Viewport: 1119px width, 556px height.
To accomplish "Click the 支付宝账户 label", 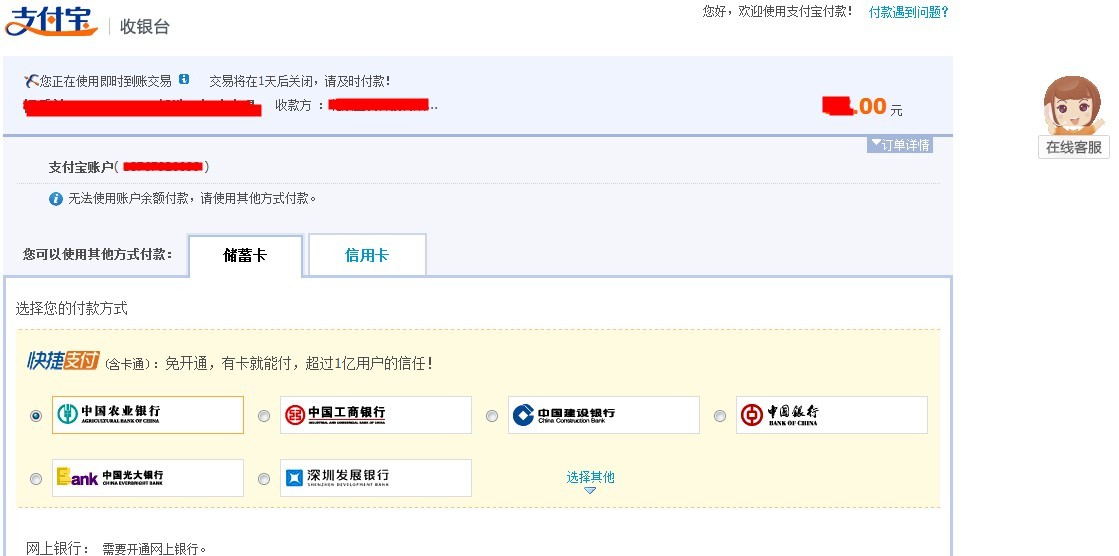I will click(81, 167).
